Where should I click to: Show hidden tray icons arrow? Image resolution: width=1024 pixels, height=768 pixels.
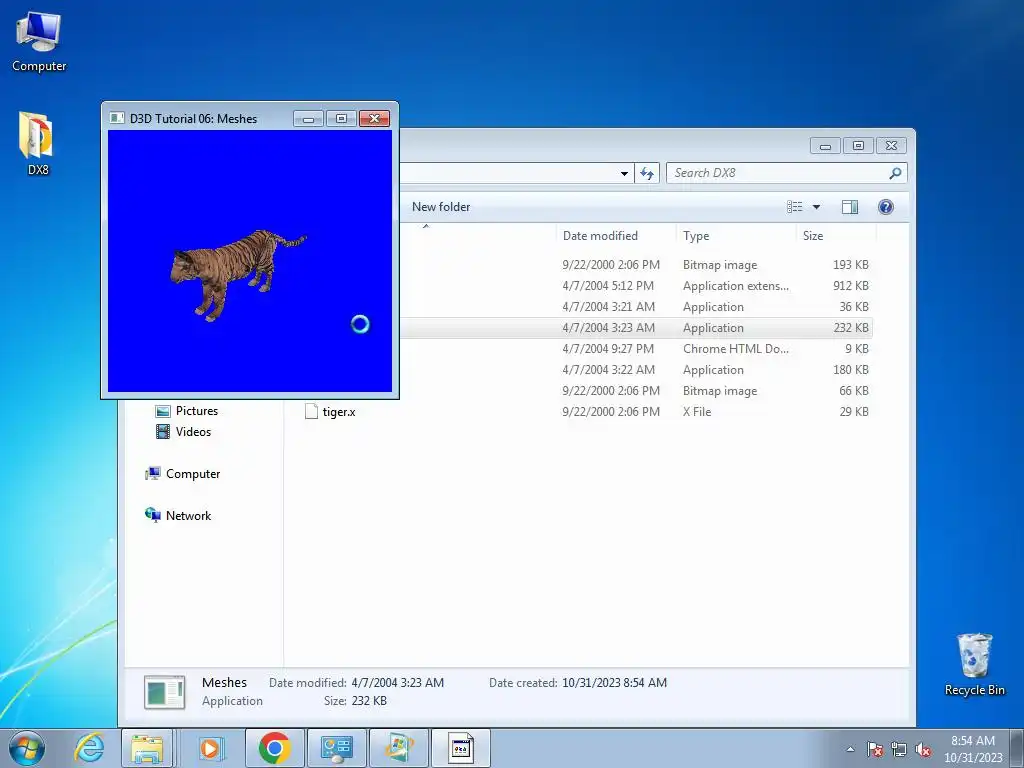tap(850, 749)
